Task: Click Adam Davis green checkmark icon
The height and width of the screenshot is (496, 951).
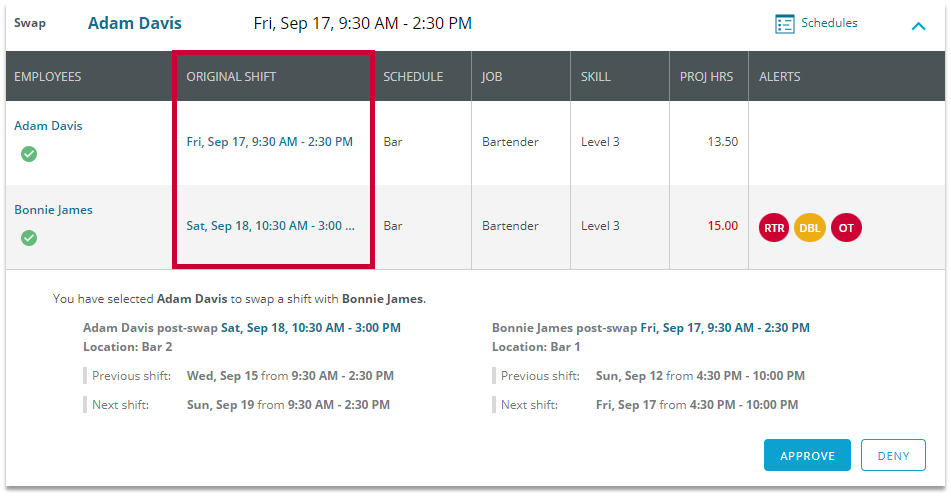Action: pyautogui.click(x=29, y=154)
